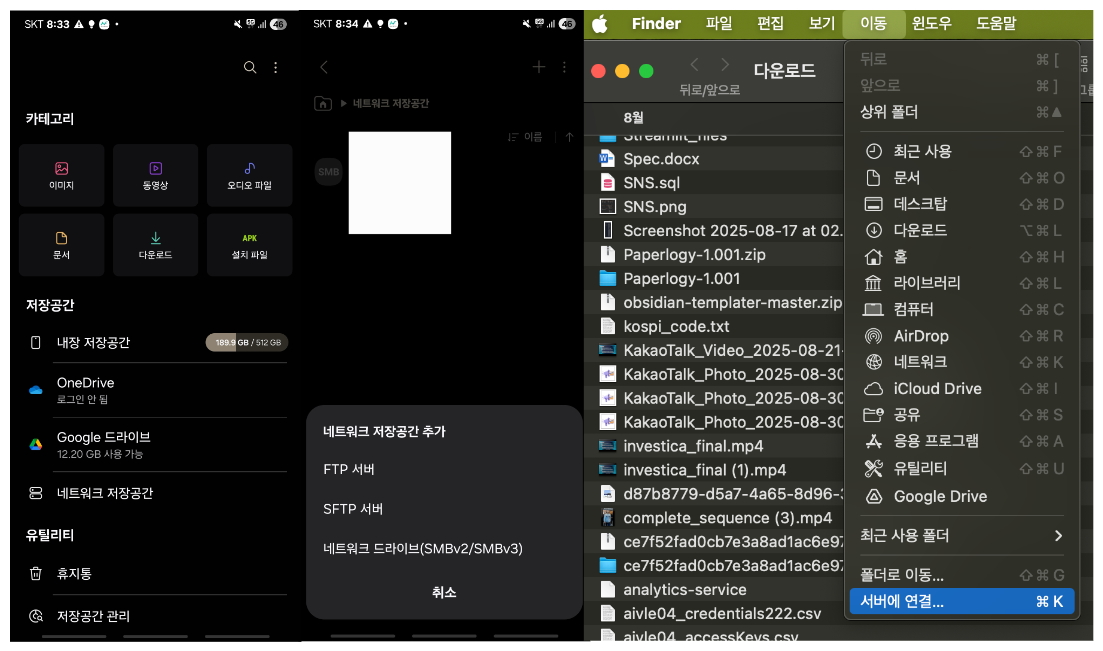Tap 취소 to dismiss the network storage sheet
This screenshot has height=651, width=1103.
coord(444,592)
